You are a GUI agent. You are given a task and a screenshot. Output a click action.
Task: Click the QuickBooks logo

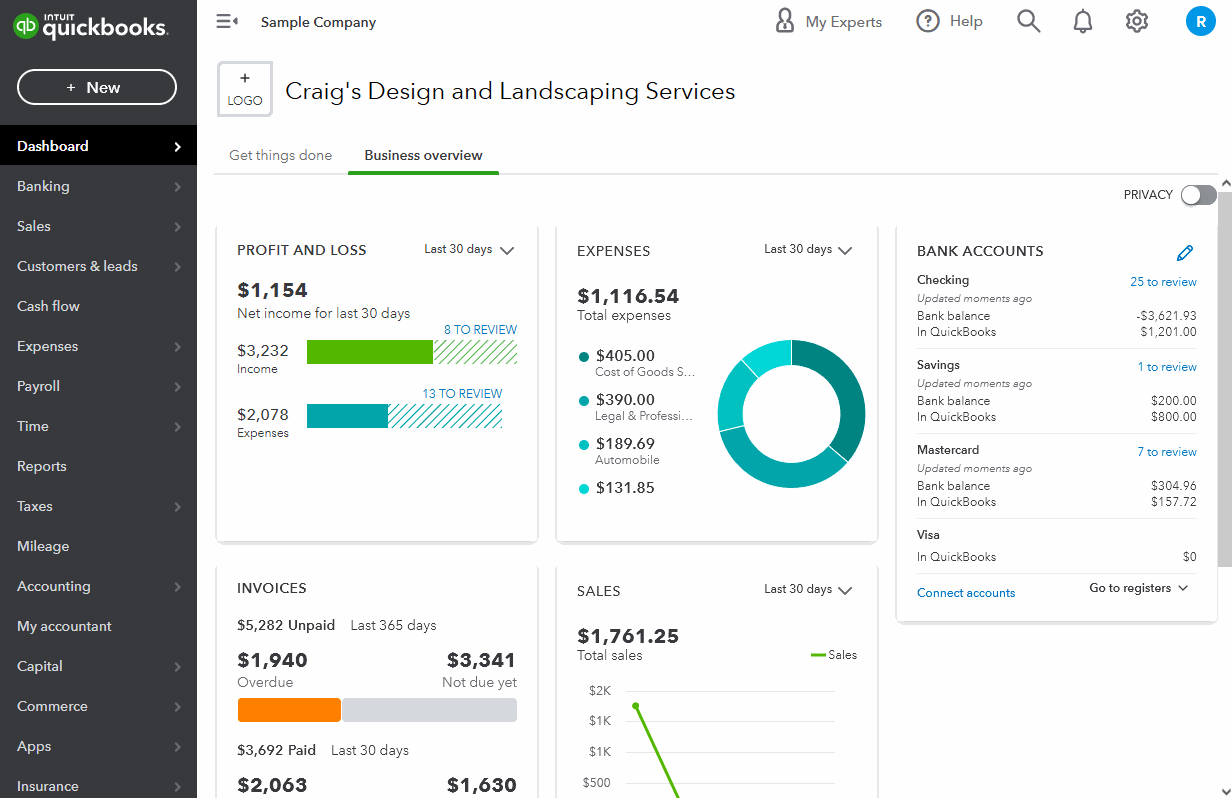click(91, 26)
